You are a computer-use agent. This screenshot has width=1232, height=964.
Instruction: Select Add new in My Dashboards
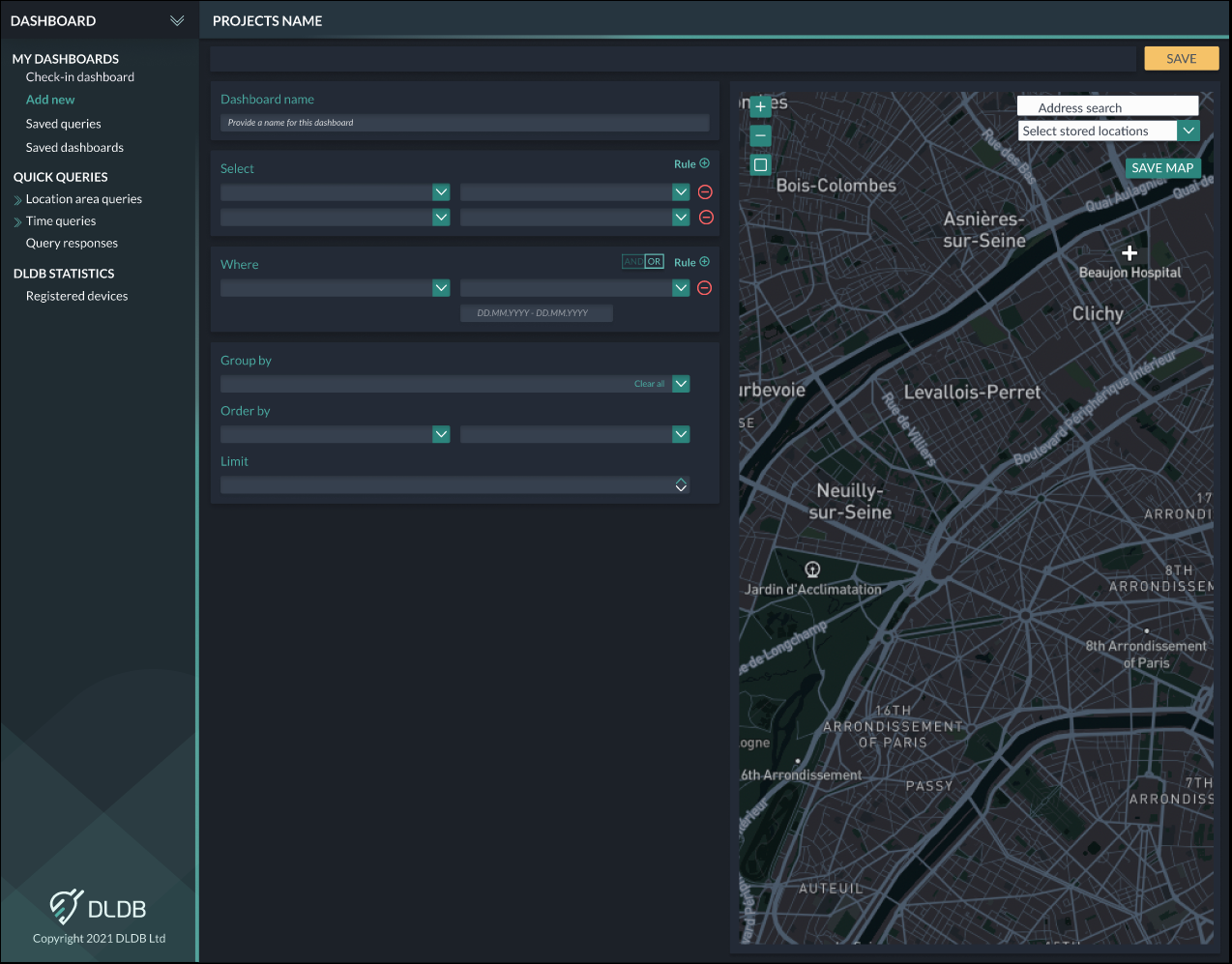(x=50, y=100)
